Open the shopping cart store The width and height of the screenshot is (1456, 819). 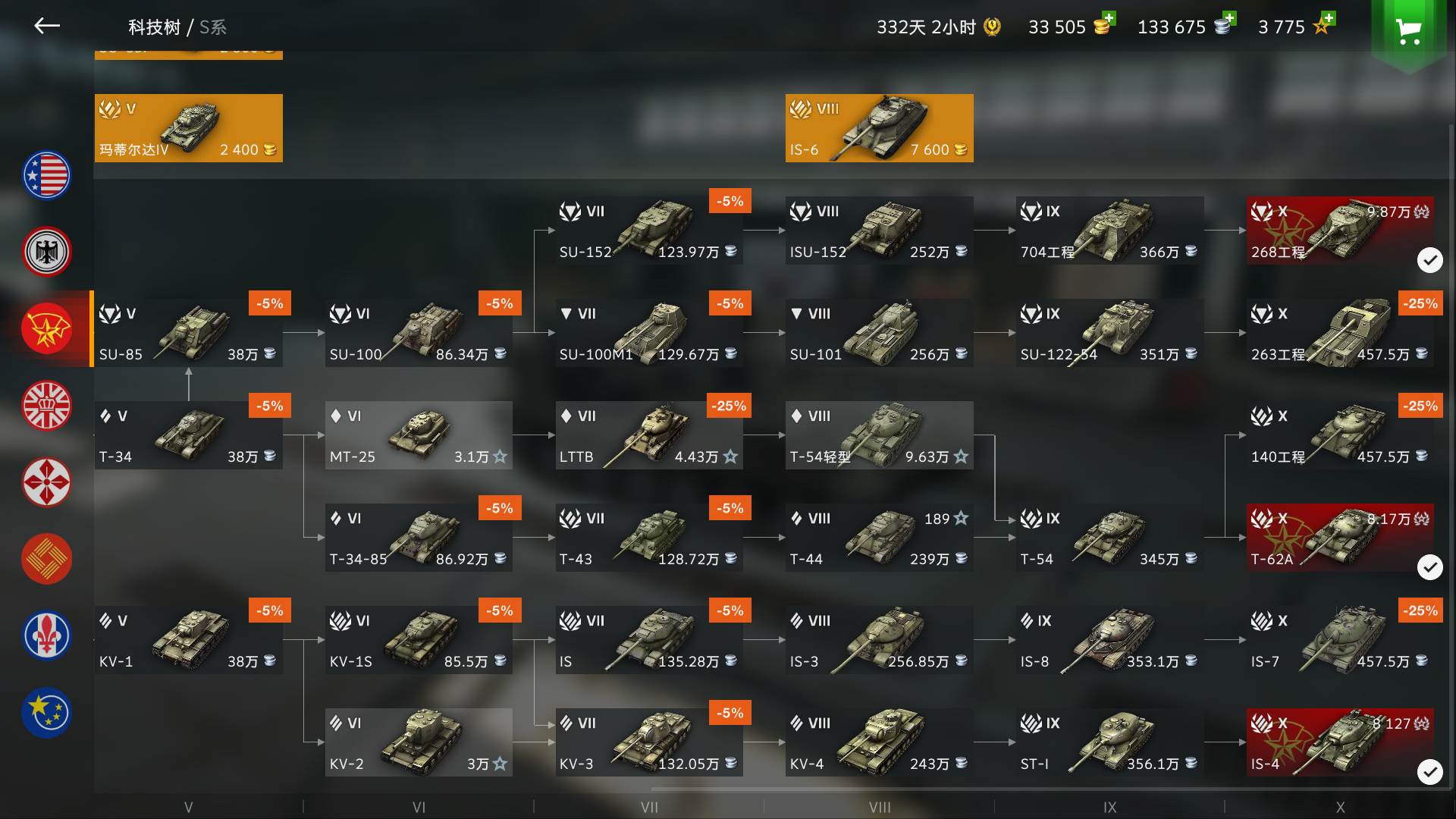(1409, 30)
